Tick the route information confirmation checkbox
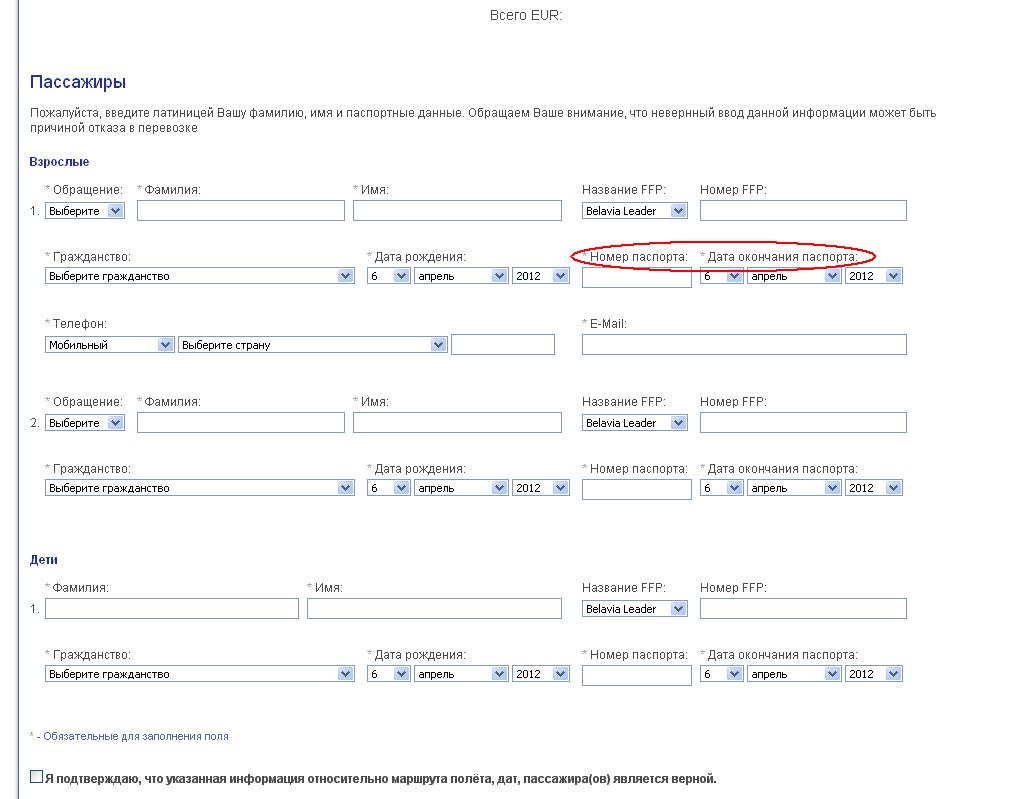 pos(37,777)
